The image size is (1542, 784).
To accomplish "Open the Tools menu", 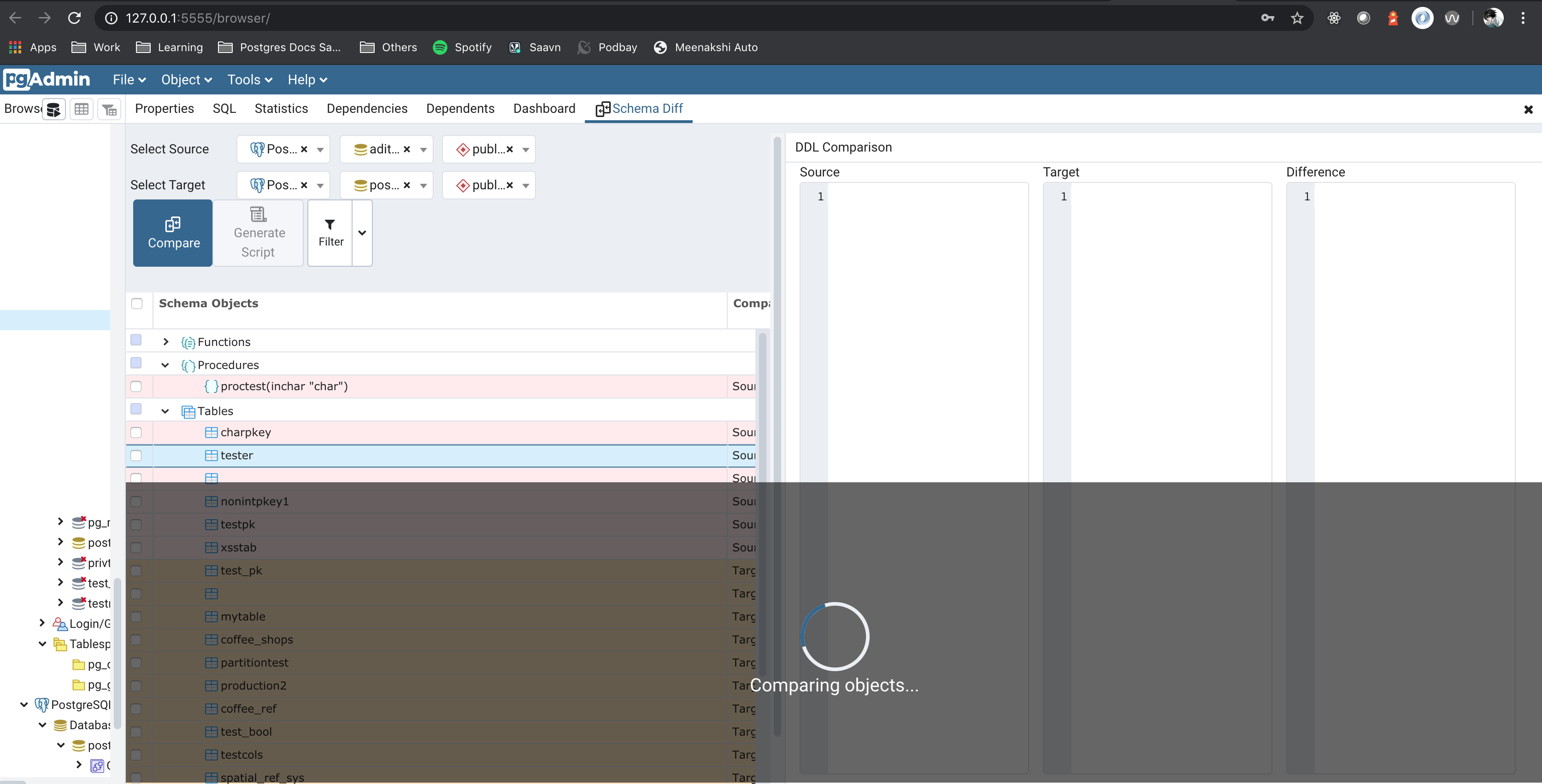I will 250,80.
